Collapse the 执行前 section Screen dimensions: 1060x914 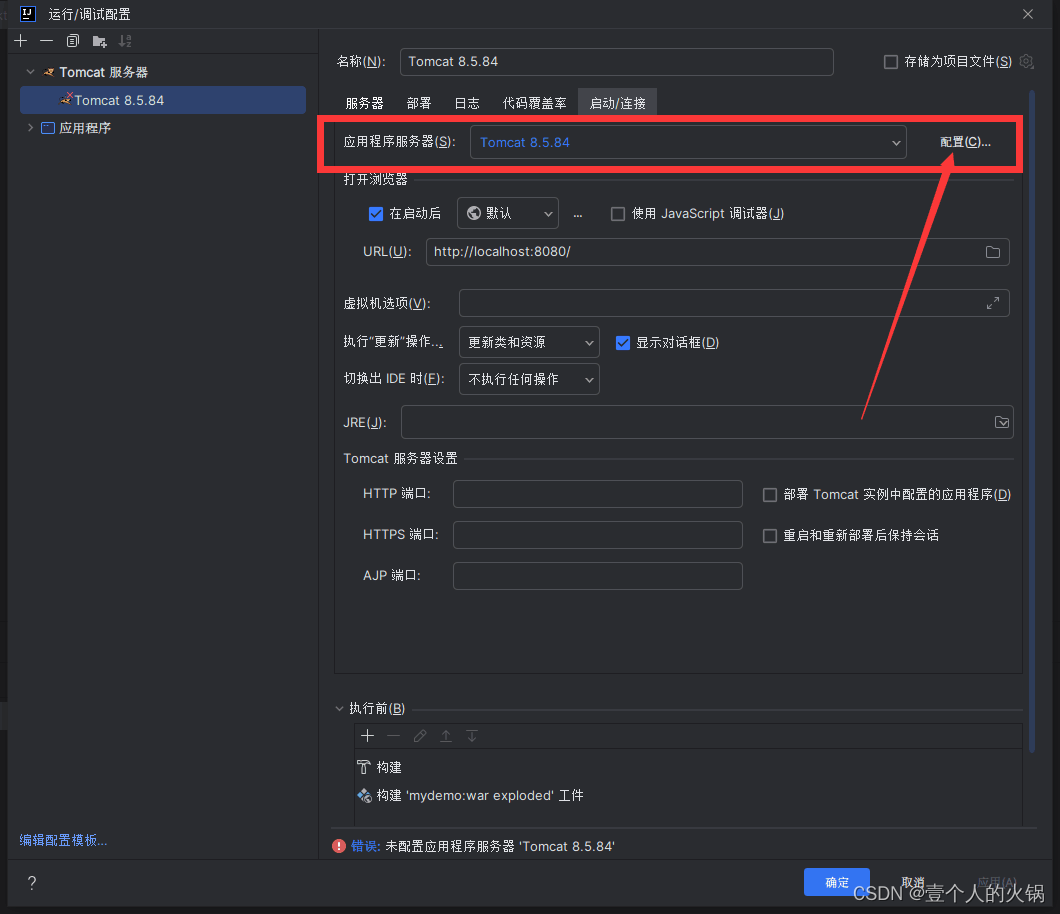pos(339,708)
